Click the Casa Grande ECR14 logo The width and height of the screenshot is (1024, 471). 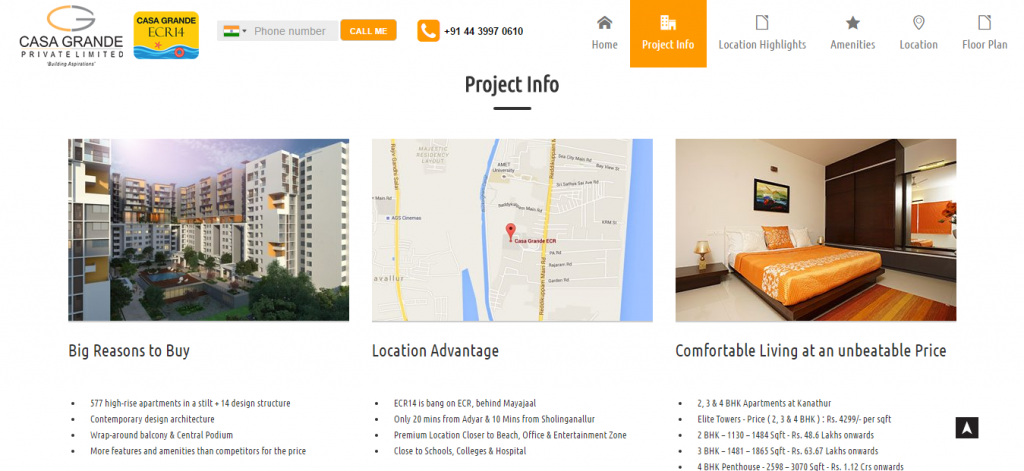point(167,35)
